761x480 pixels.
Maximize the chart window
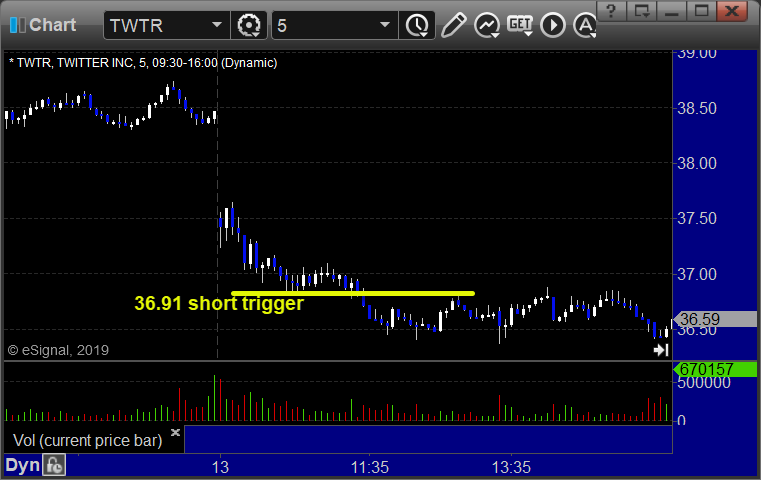(x=702, y=11)
